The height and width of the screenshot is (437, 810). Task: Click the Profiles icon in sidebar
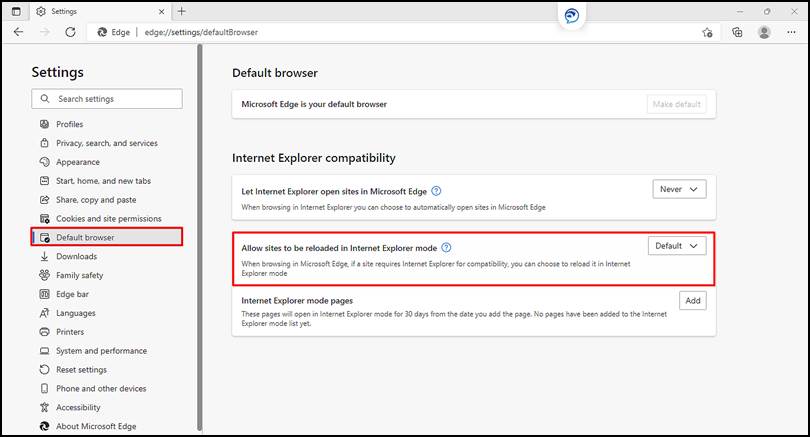click(x=44, y=124)
